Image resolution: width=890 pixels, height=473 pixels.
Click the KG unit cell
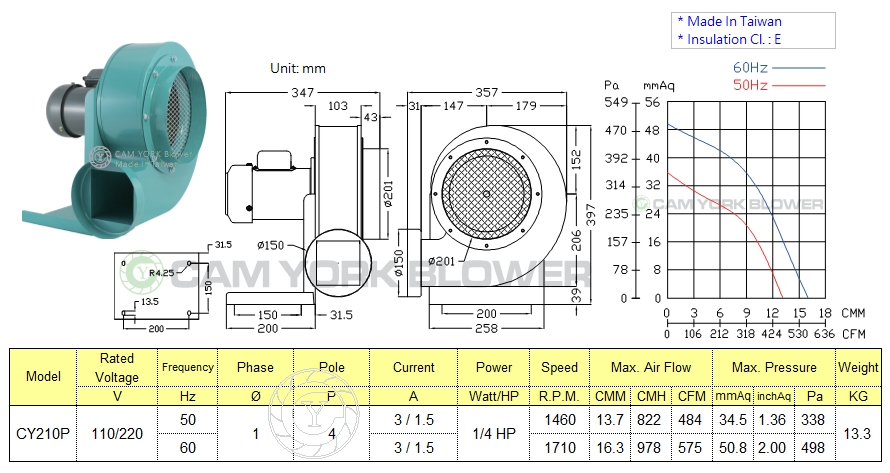click(858, 396)
